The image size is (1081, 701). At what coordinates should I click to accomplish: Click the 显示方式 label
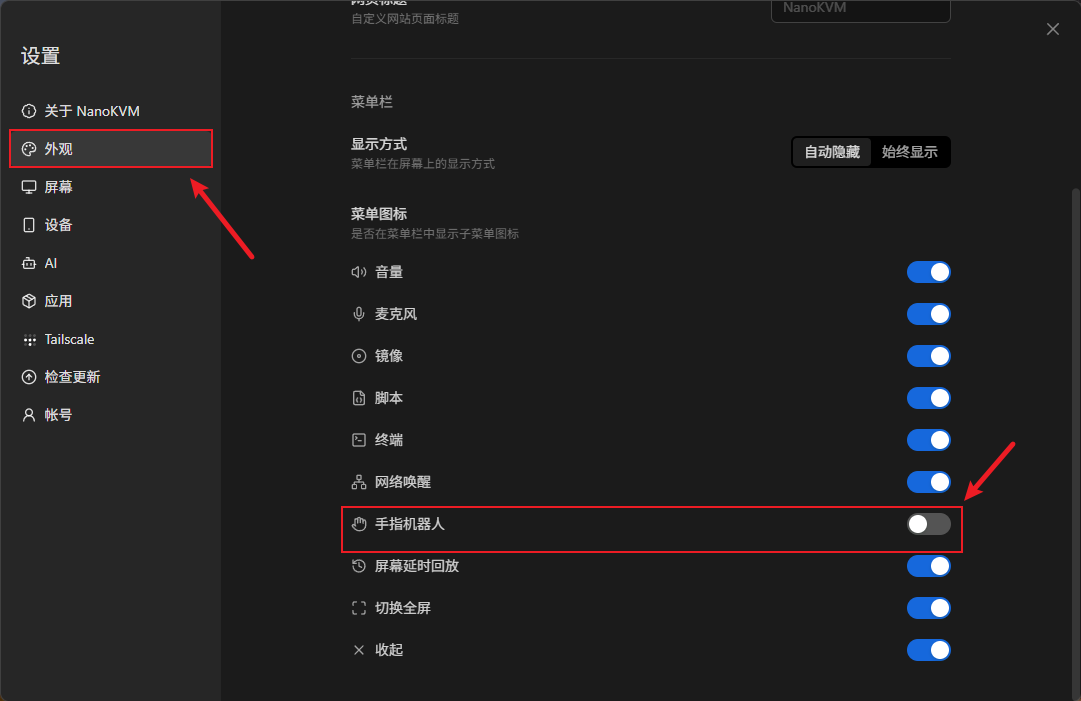pyautogui.click(x=378, y=144)
